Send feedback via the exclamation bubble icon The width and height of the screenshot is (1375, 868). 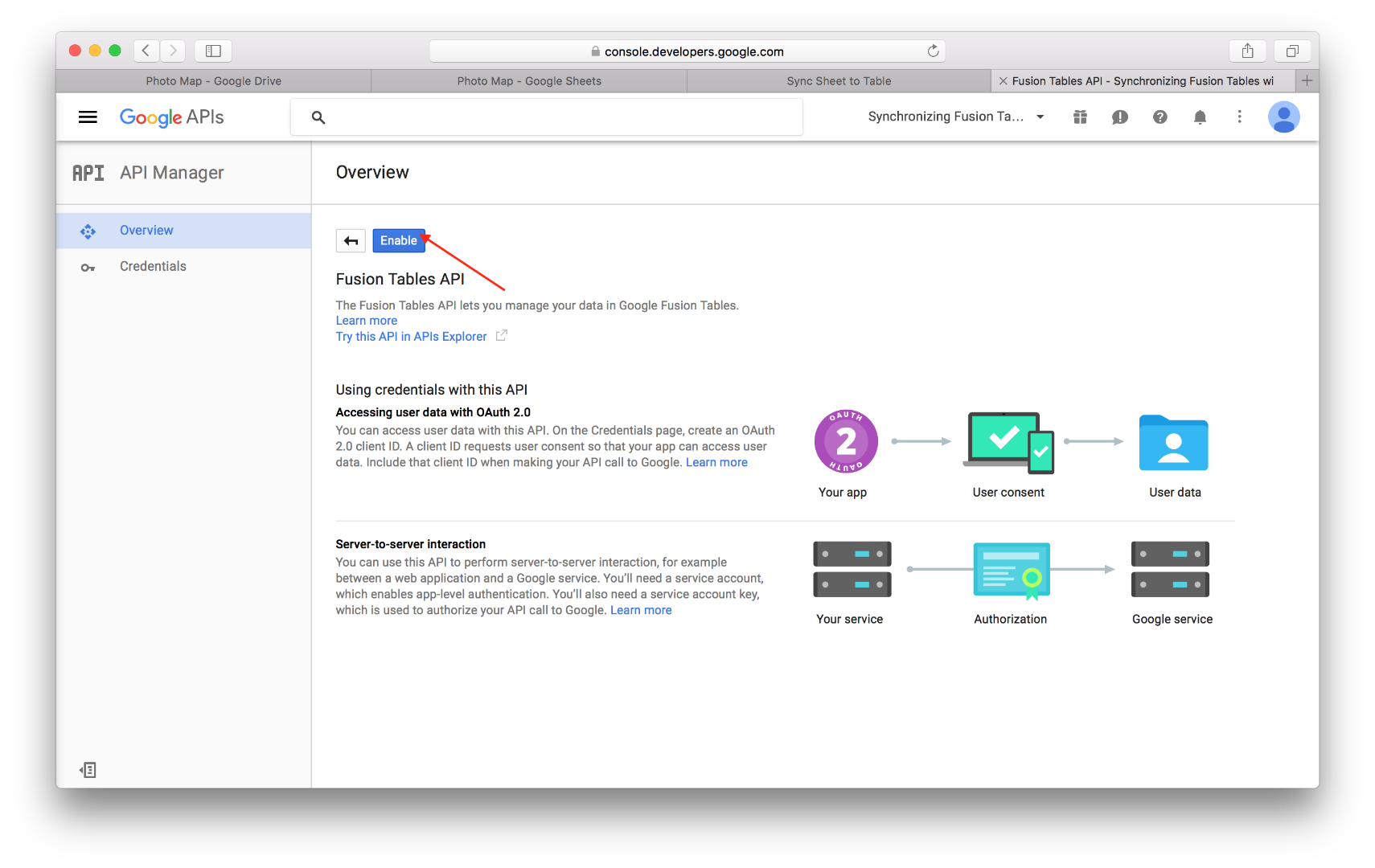pyautogui.click(x=1120, y=117)
